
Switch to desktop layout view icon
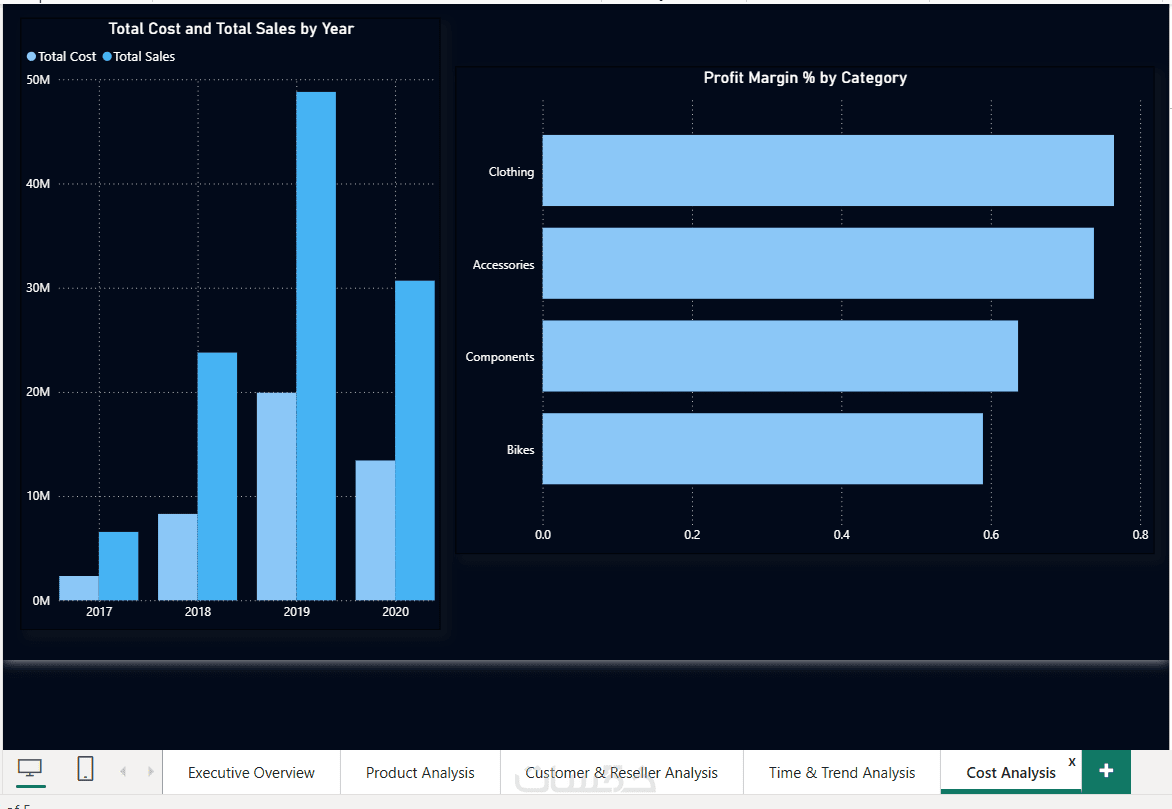coord(30,769)
